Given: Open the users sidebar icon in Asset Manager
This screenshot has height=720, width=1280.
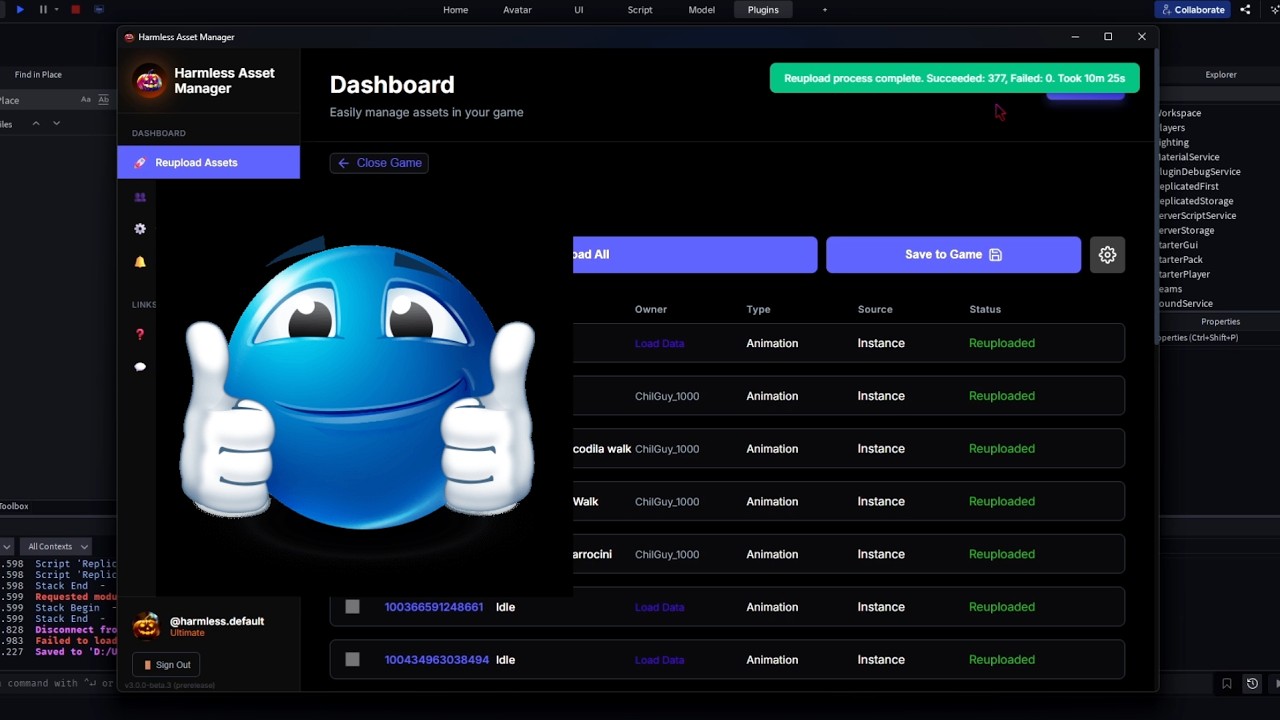Looking at the screenshot, I should (x=140, y=197).
